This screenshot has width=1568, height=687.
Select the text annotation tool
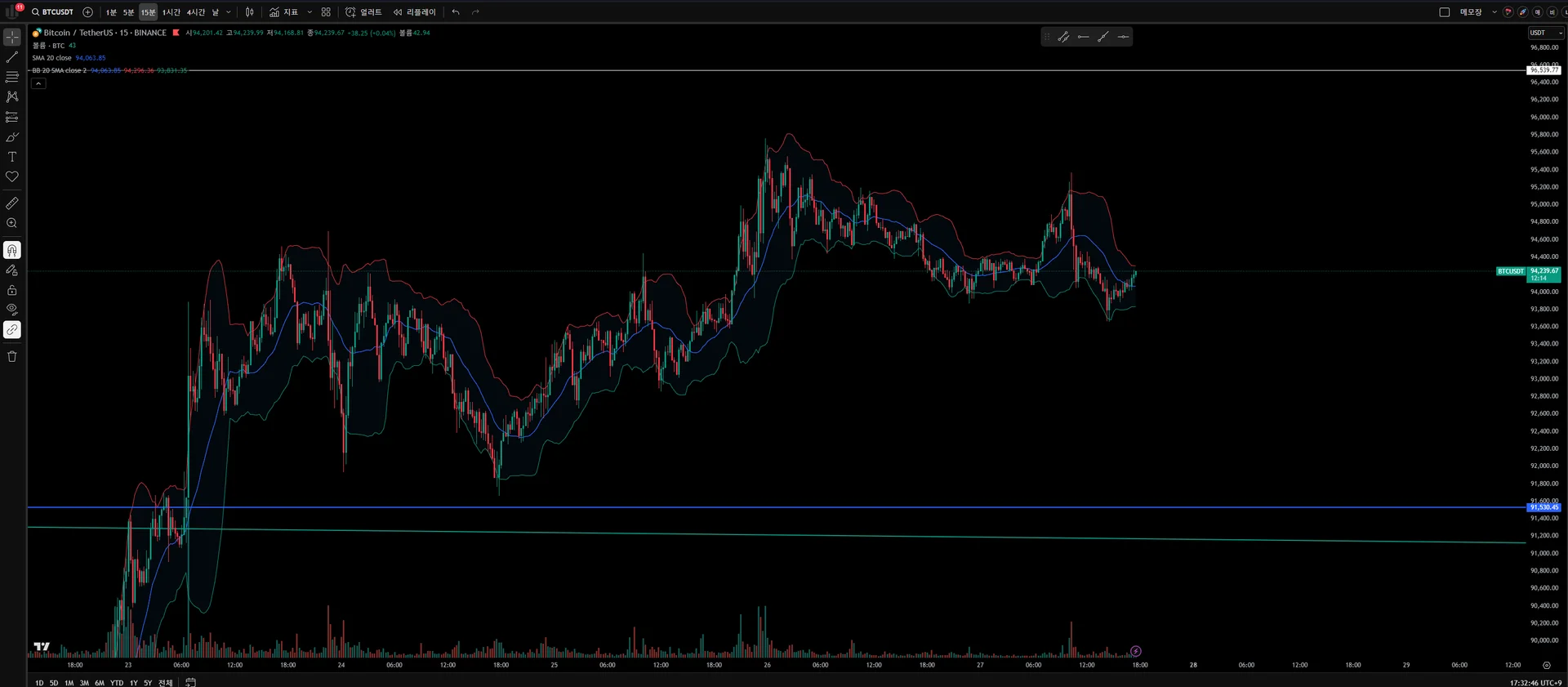[12, 156]
